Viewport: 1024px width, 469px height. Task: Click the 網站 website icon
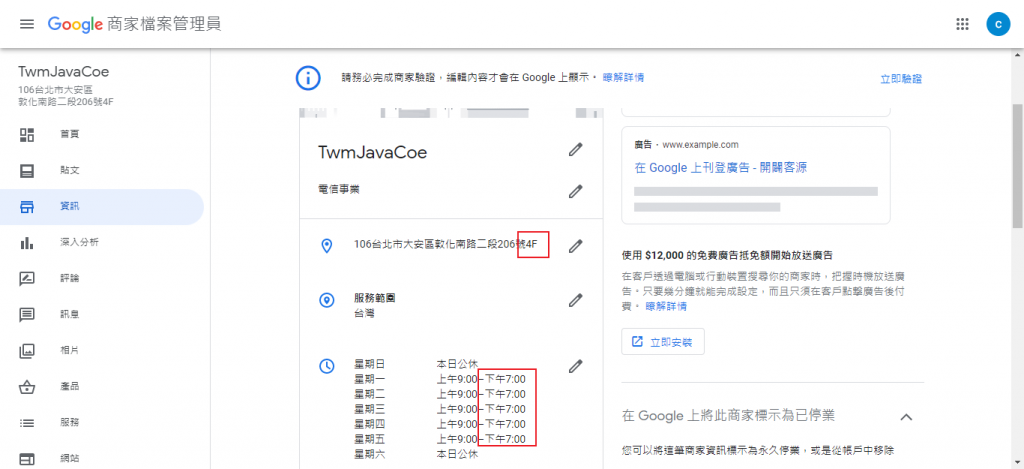coord(27,459)
